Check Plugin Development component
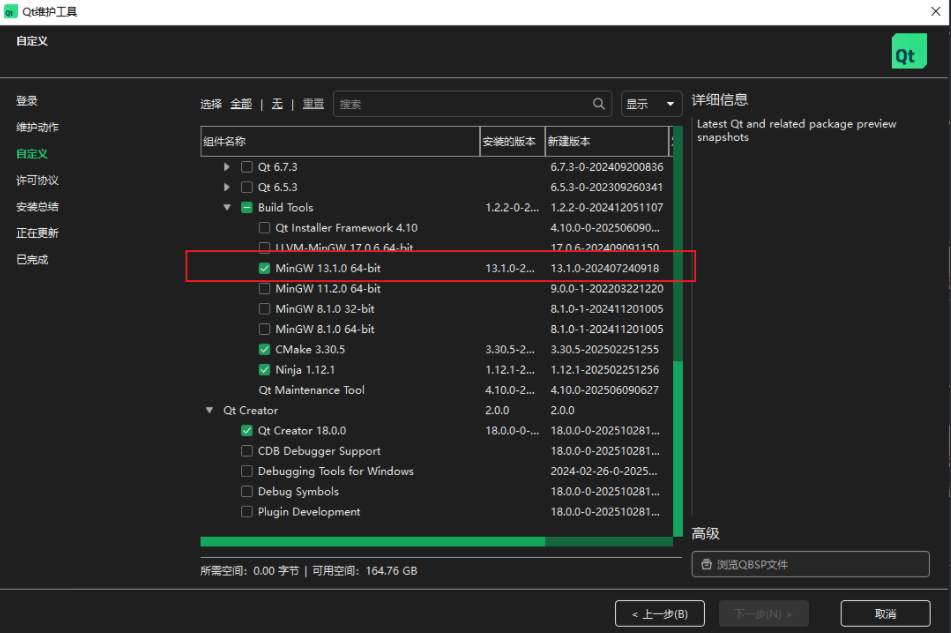This screenshot has height=633, width=951. tap(247, 512)
